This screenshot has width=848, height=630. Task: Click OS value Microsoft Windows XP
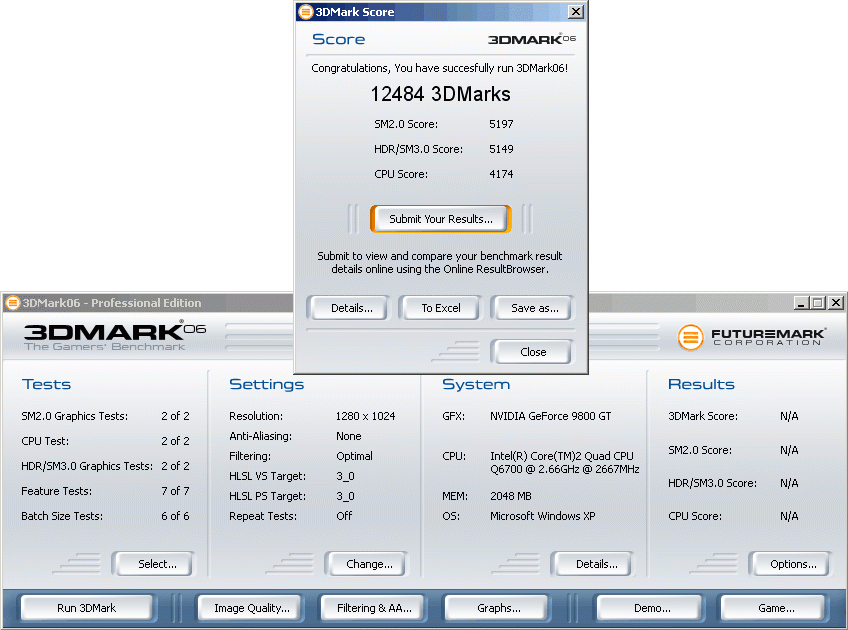coord(542,516)
